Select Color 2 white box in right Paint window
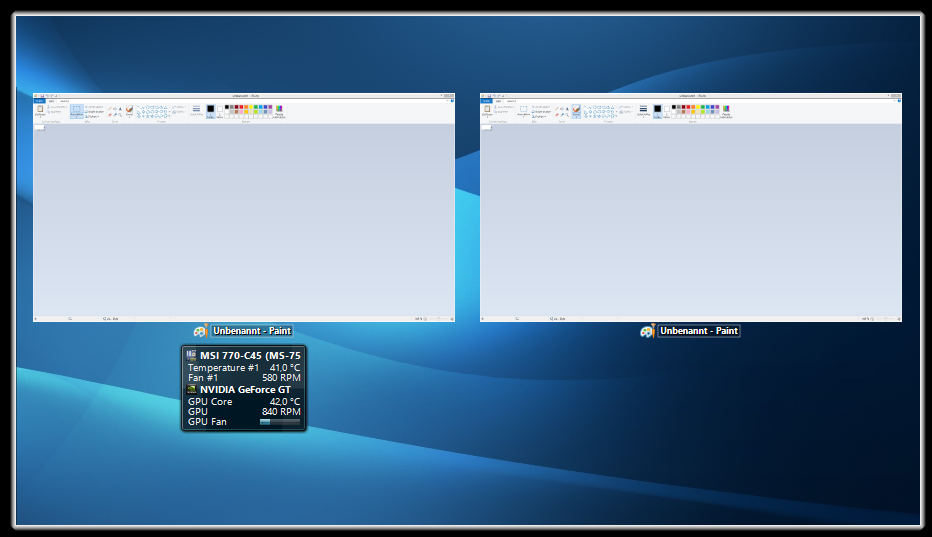This screenshot has width=932, height=537. pyautogui.click(x=665, y=110)
